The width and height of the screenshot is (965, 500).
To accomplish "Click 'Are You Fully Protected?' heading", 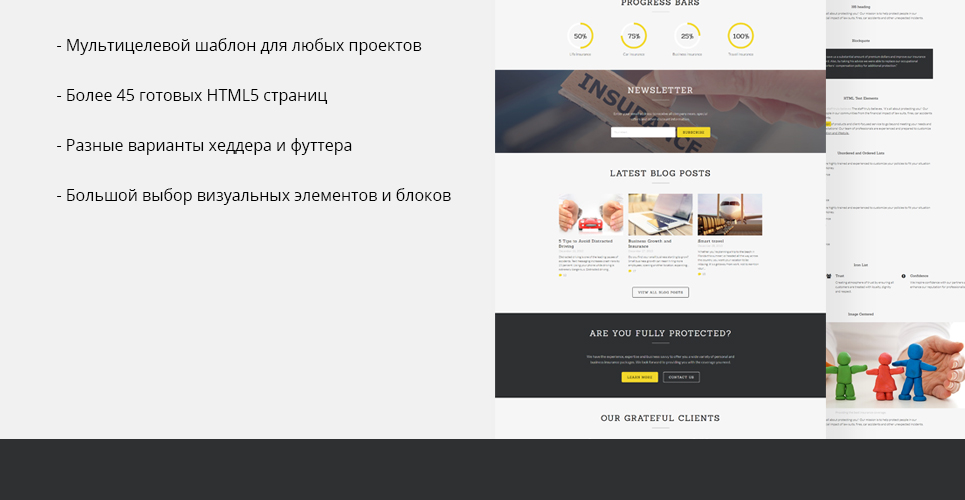I will (x=660, y=334).
